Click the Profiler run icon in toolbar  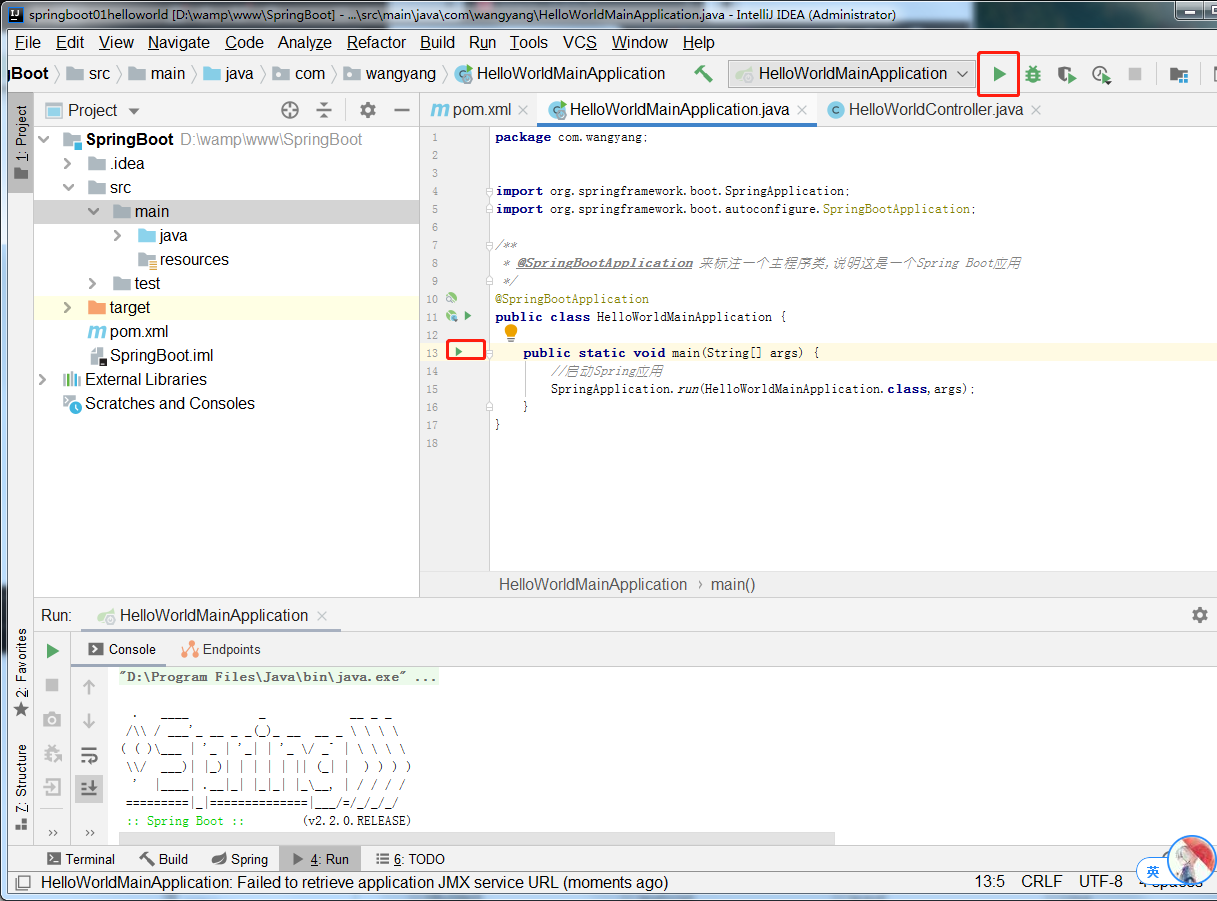(1101, 74)
